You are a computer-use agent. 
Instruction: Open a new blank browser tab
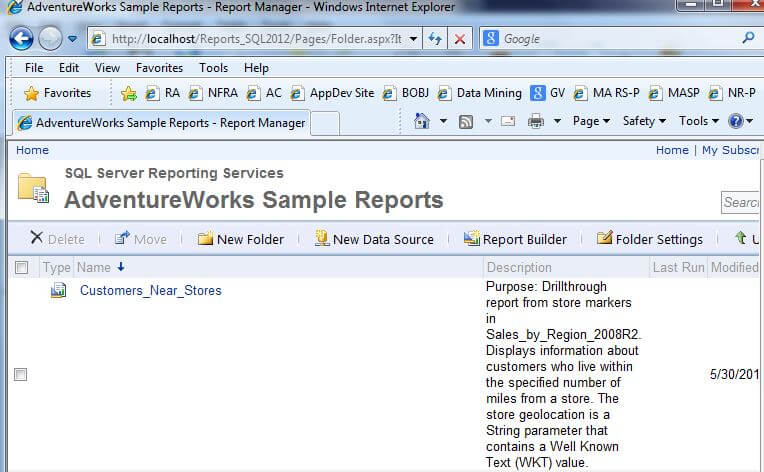325,123
